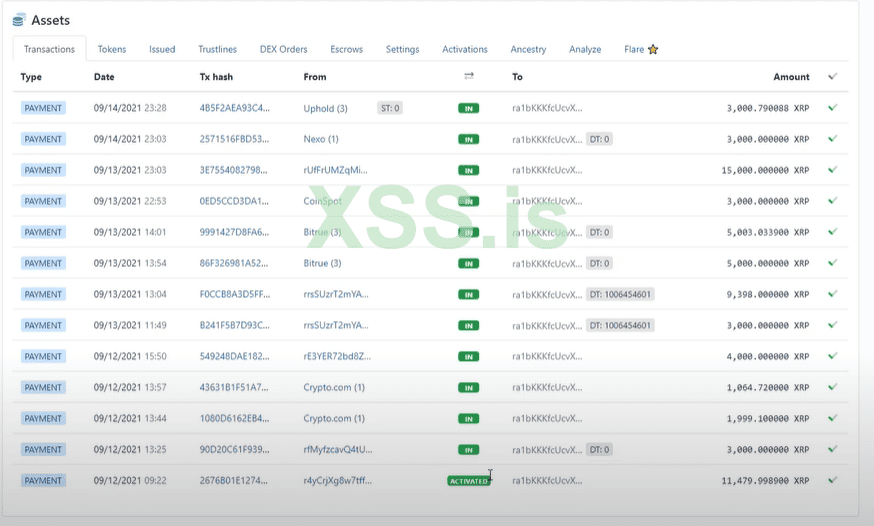The height and width of the screenshot is (526, 874).
Task: Open transaction hash 0ED5CCD3DA1...
Action: pyautogui.click(x=234, y=201)
